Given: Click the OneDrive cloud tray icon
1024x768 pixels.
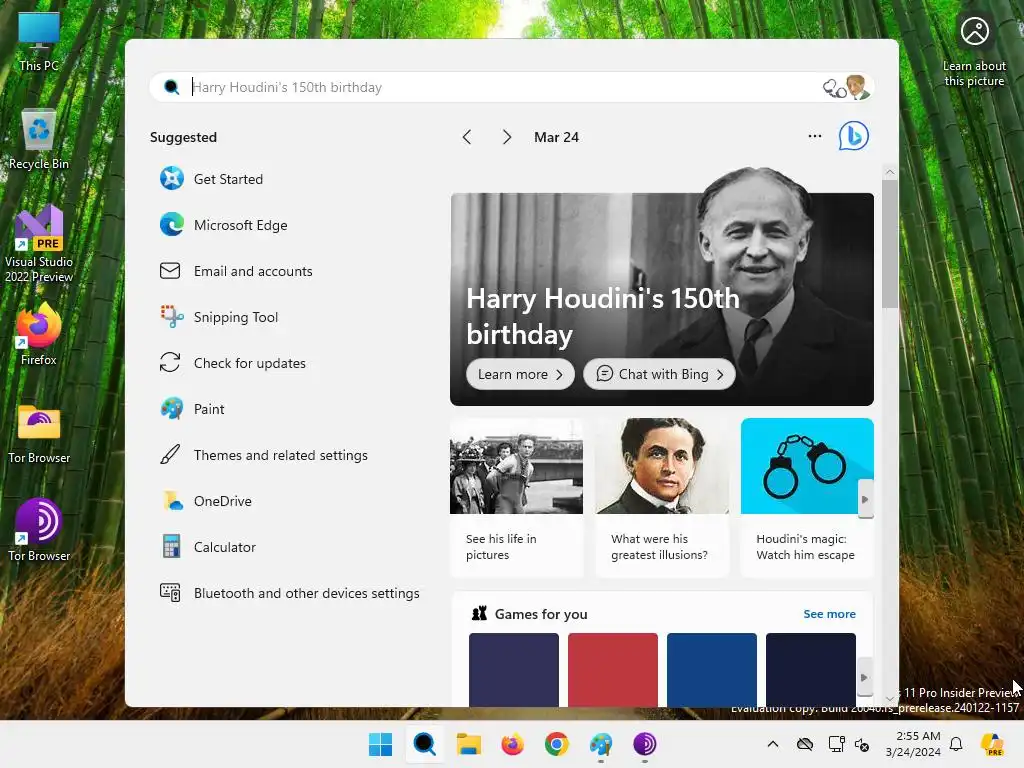Looking at the screenshot, I should (805, 744).
